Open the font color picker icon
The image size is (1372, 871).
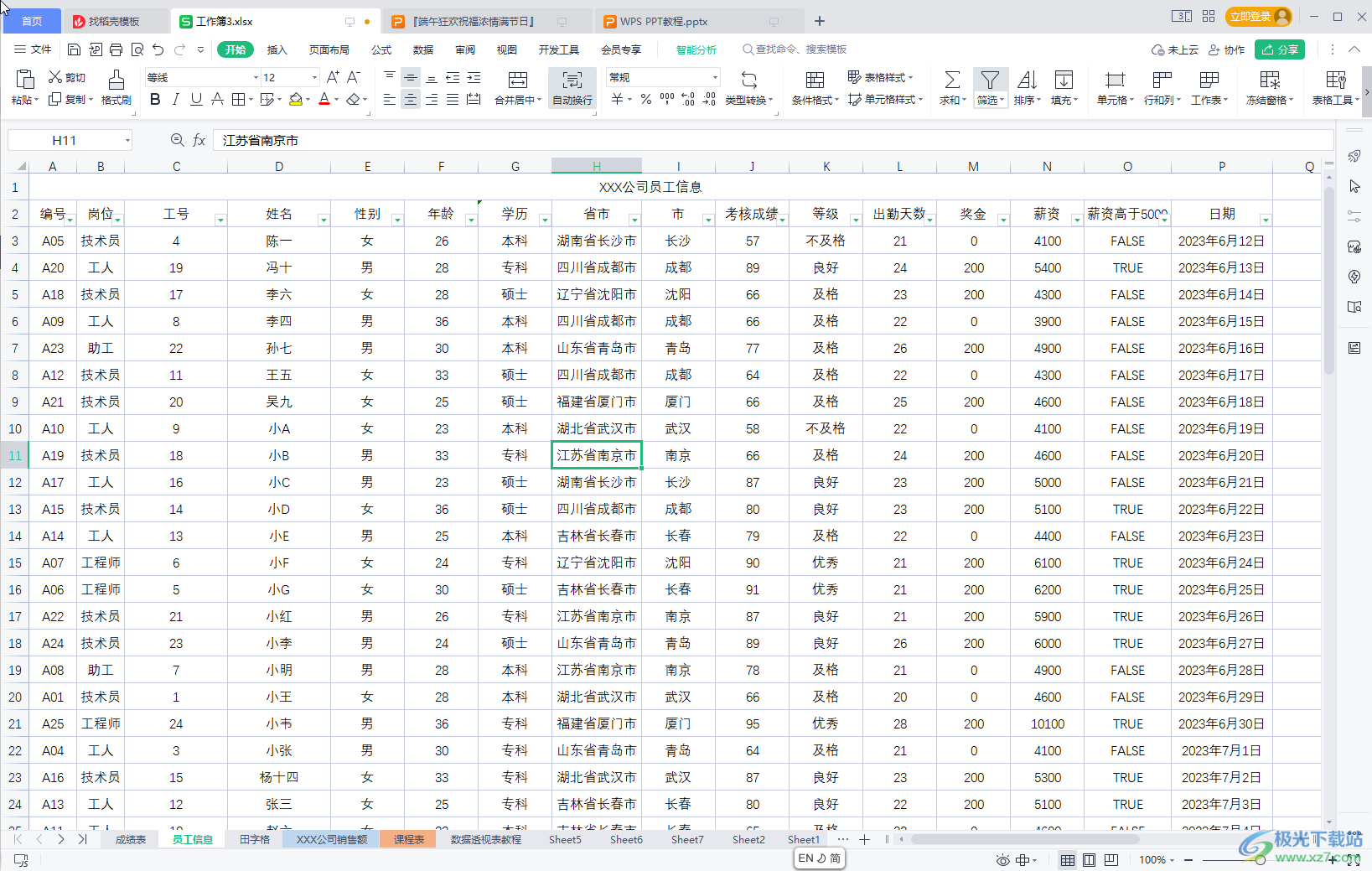[324, 99]
